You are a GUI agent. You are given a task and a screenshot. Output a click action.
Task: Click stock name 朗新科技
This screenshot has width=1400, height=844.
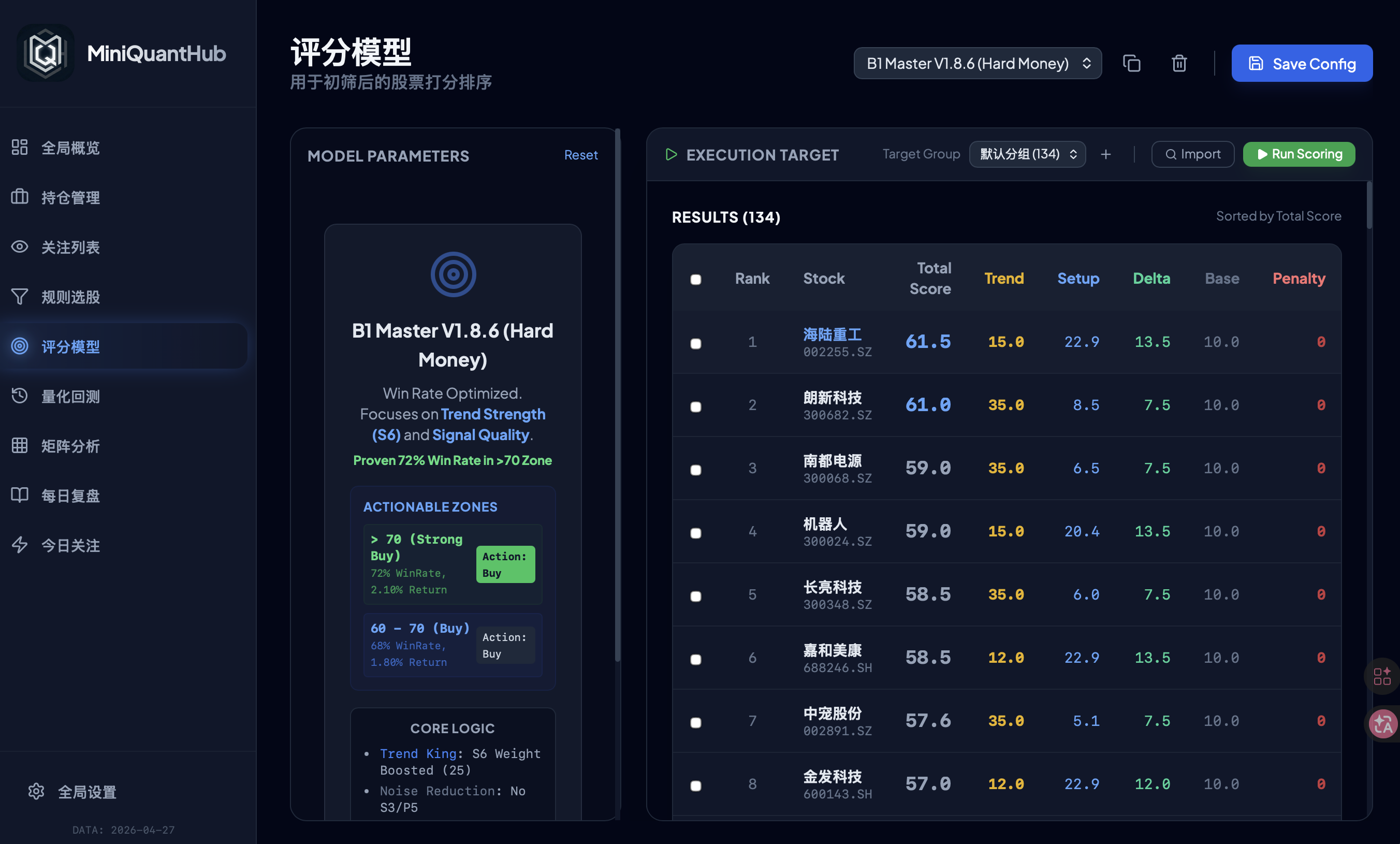833,397
